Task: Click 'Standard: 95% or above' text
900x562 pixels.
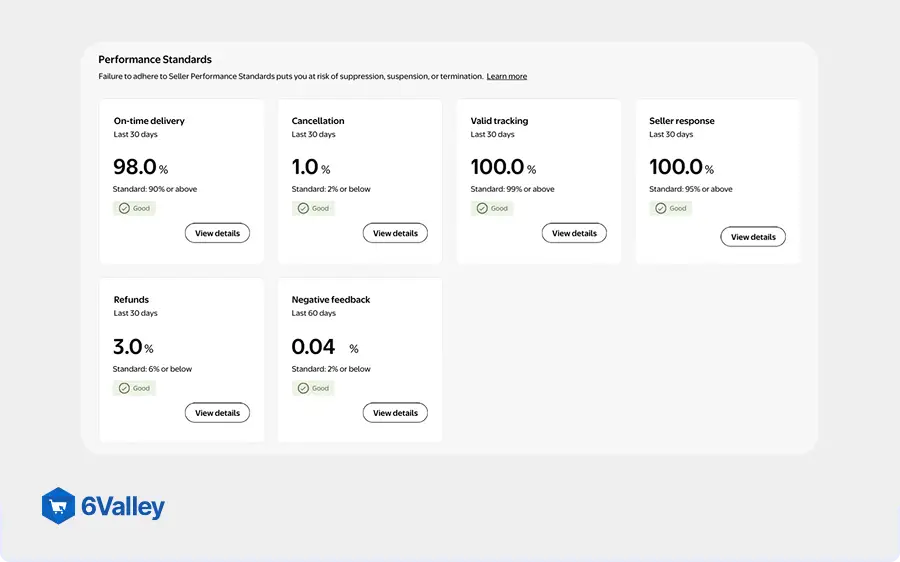Action: point(690,189)
